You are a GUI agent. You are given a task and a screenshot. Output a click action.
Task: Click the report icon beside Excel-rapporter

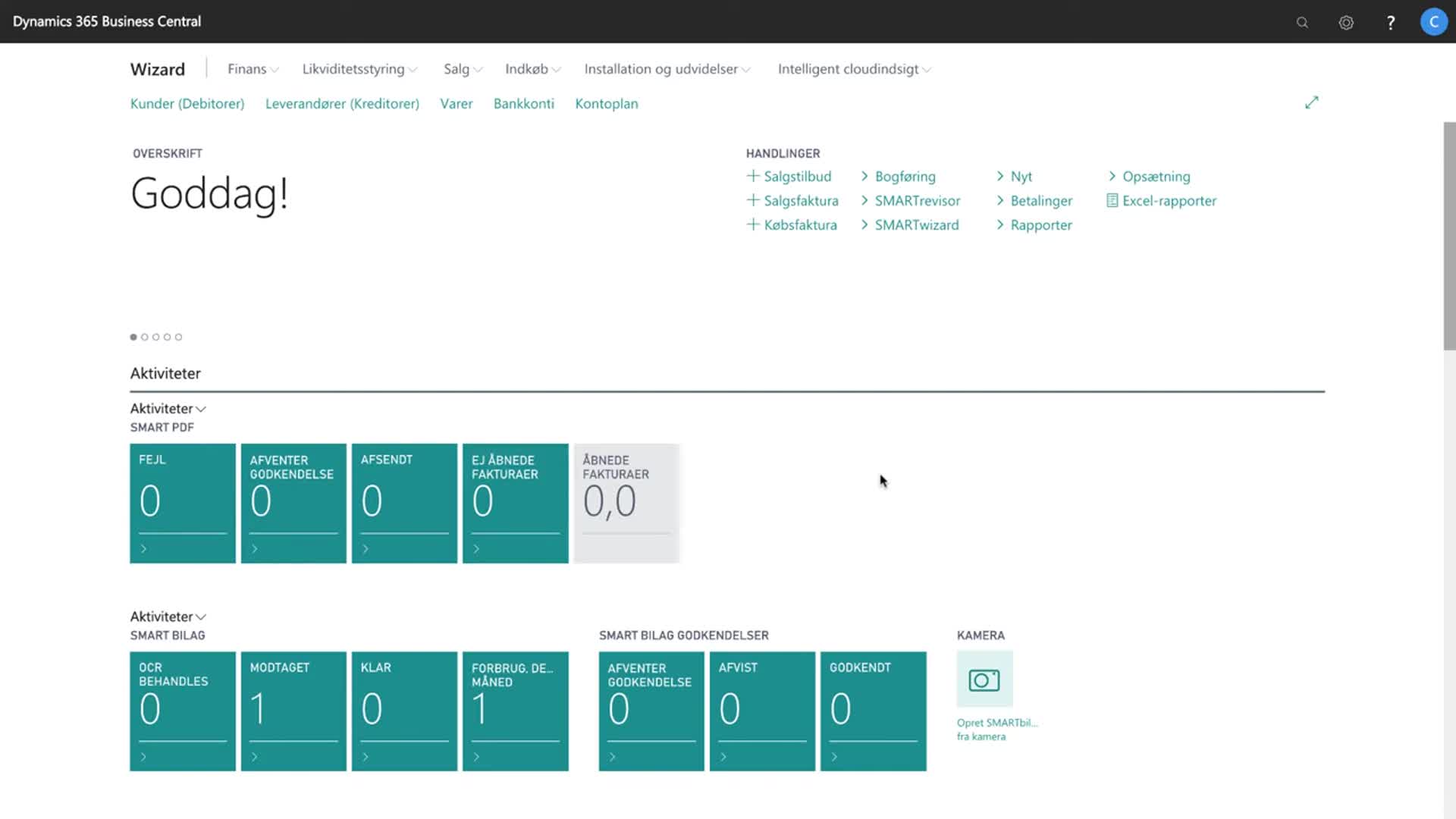[x=1112, y=200]
